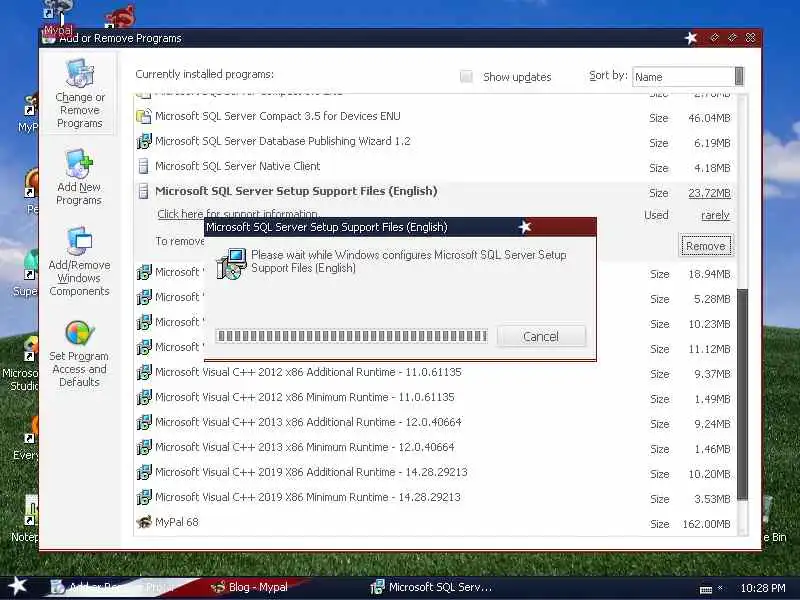Click keyboard icon in system tray

pos(706,589)
